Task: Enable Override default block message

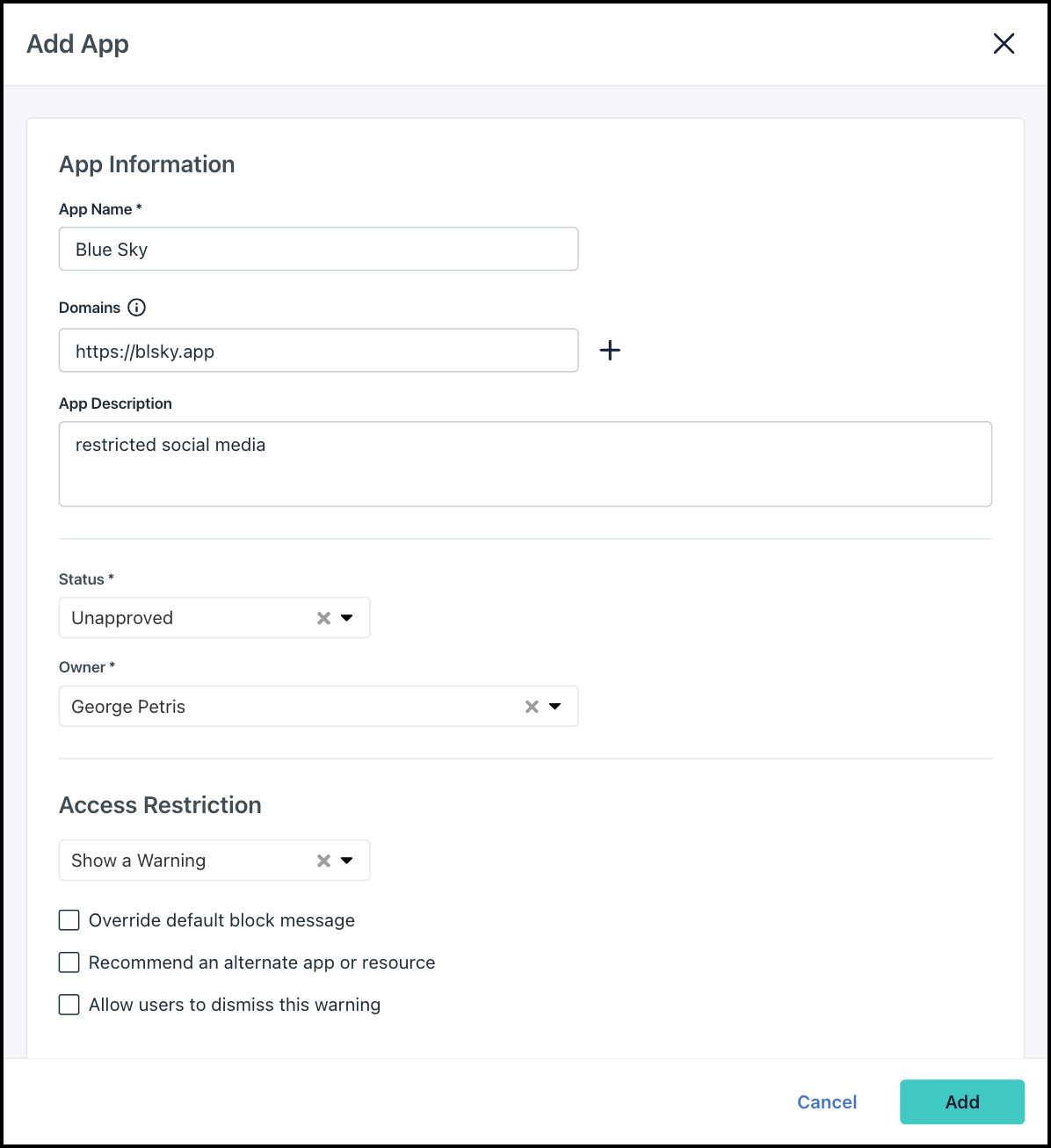Action: click(x=69, y=919)
